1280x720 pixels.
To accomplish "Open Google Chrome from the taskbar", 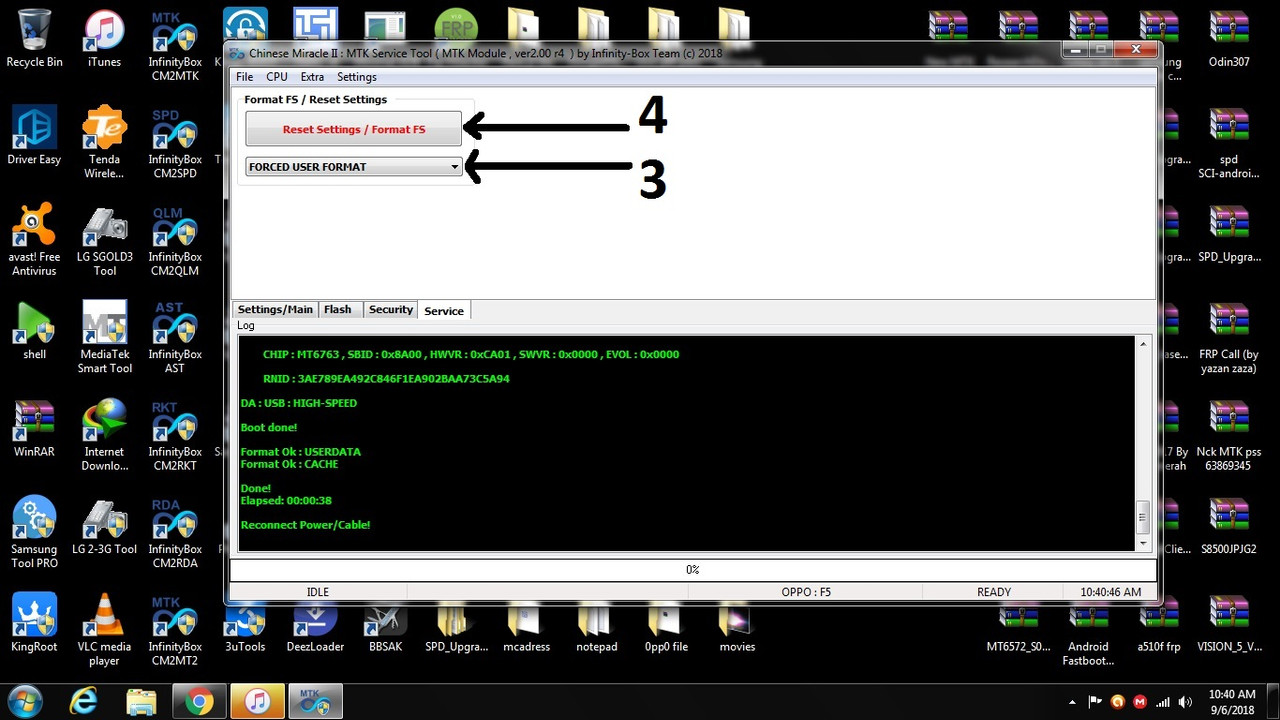I will [199, 702].
